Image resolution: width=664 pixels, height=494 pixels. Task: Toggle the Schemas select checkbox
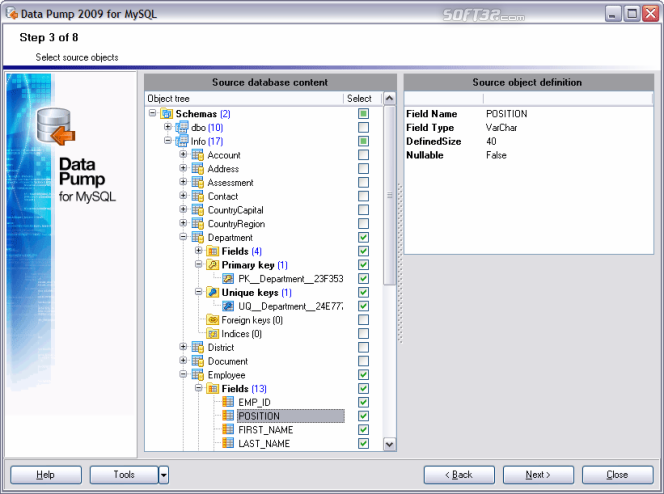click(363, 113)
